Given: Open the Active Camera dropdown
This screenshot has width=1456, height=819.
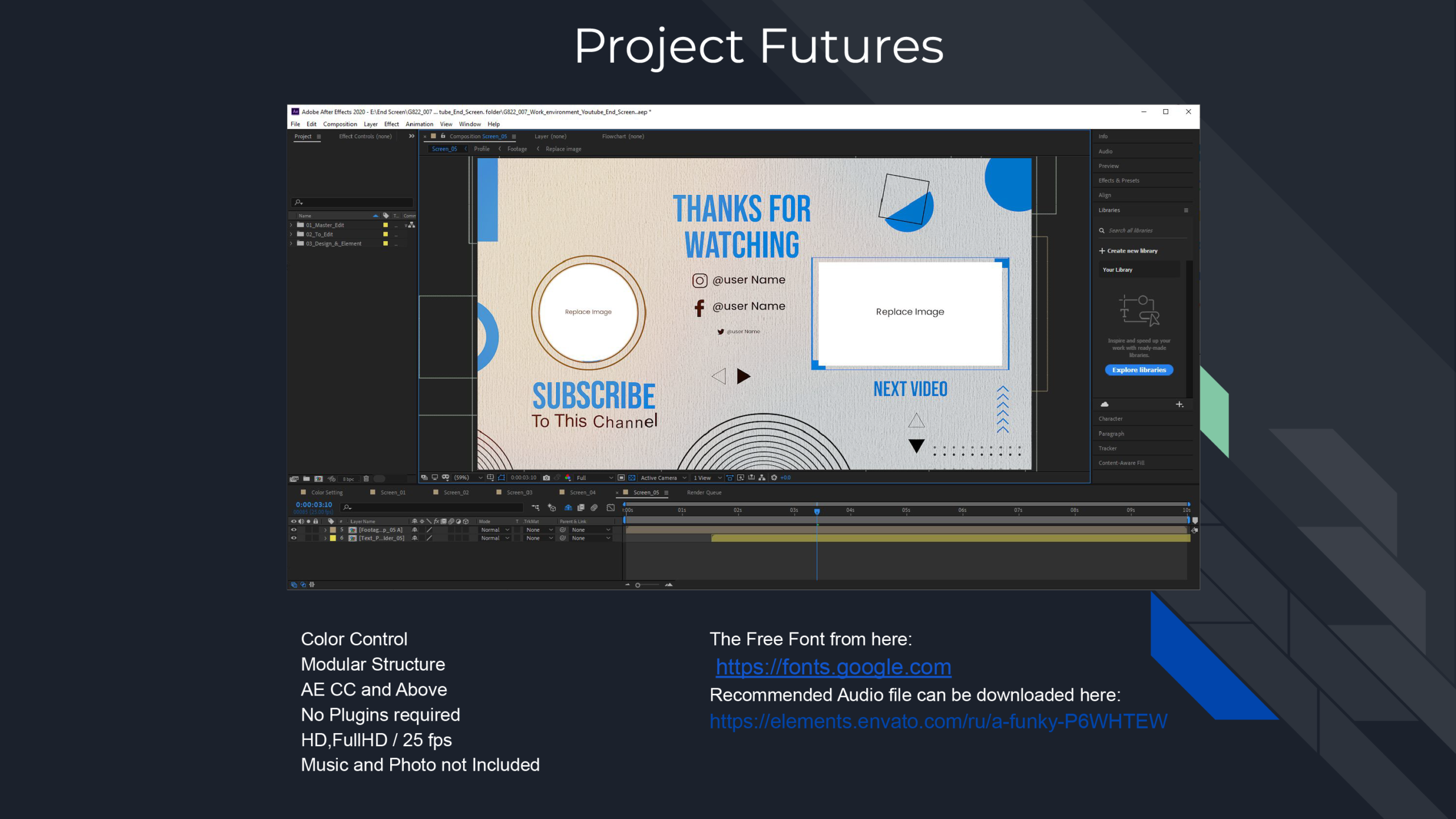Looking at the screenshot, I should (x=663, y=478).
